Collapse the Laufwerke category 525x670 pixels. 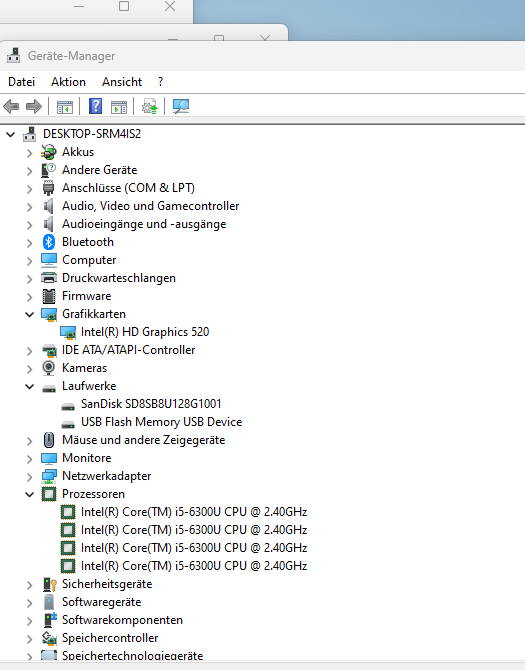click(x=29, y=387)
